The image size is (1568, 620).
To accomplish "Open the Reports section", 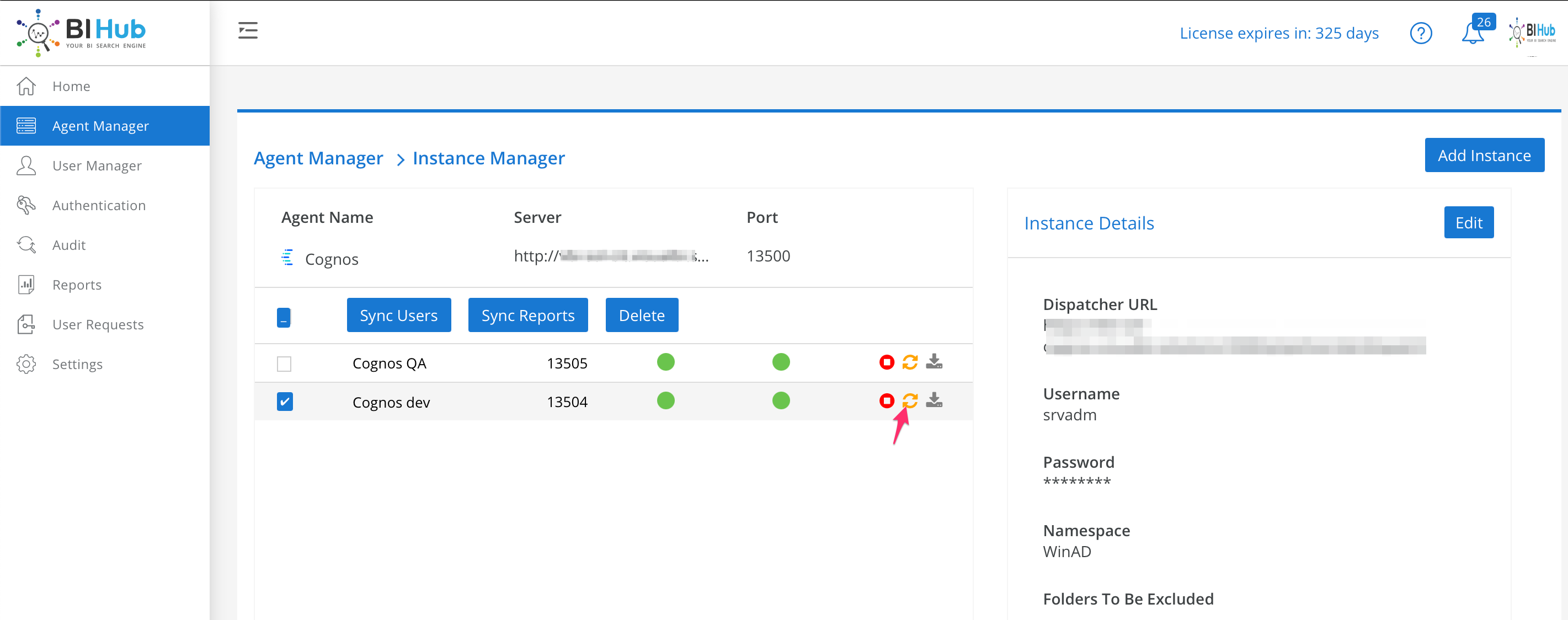I will (105, 284).
